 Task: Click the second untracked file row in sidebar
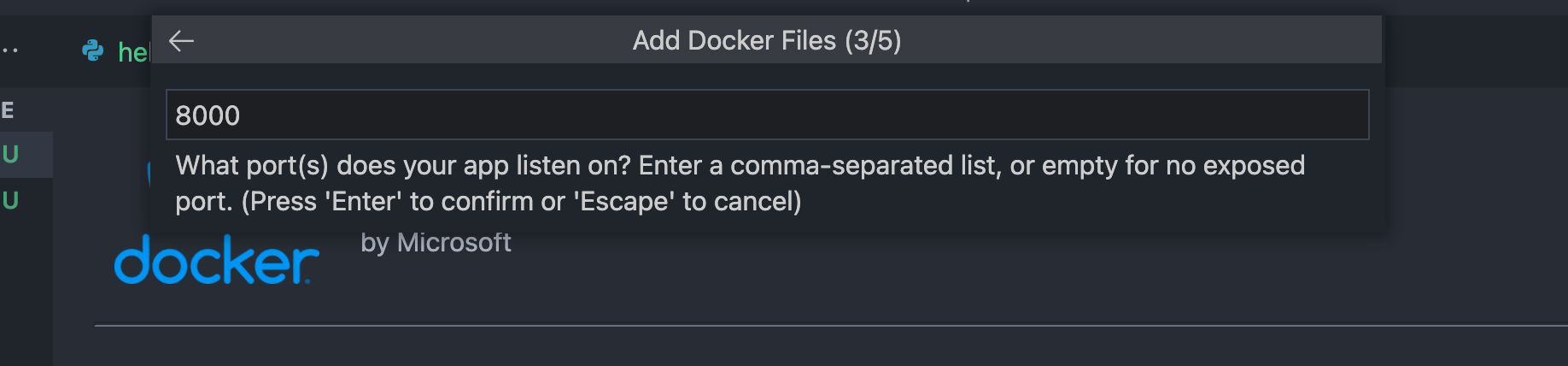pos(26,201)
